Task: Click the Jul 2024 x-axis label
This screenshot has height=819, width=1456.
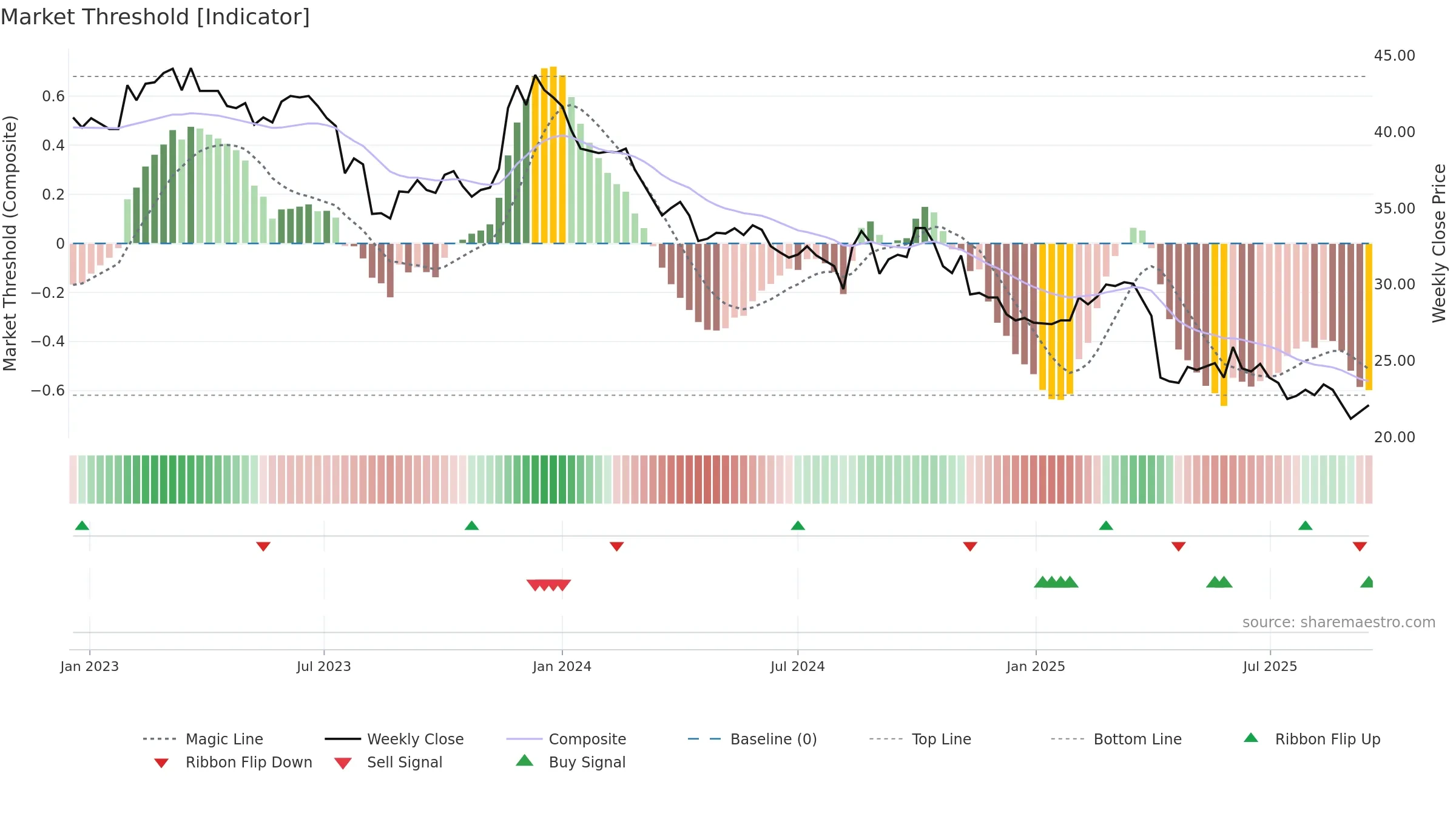Action: coord(798,666)
